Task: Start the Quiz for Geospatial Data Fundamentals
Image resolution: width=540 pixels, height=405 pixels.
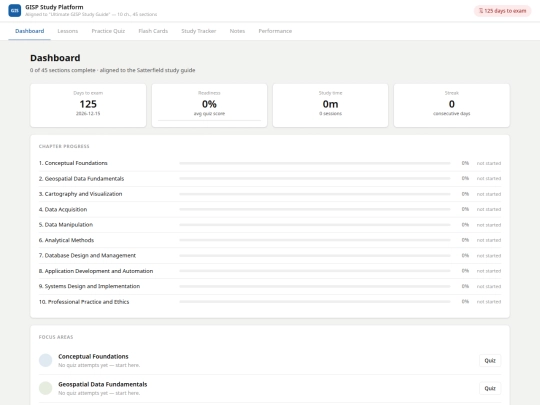Action: point(490,388)
